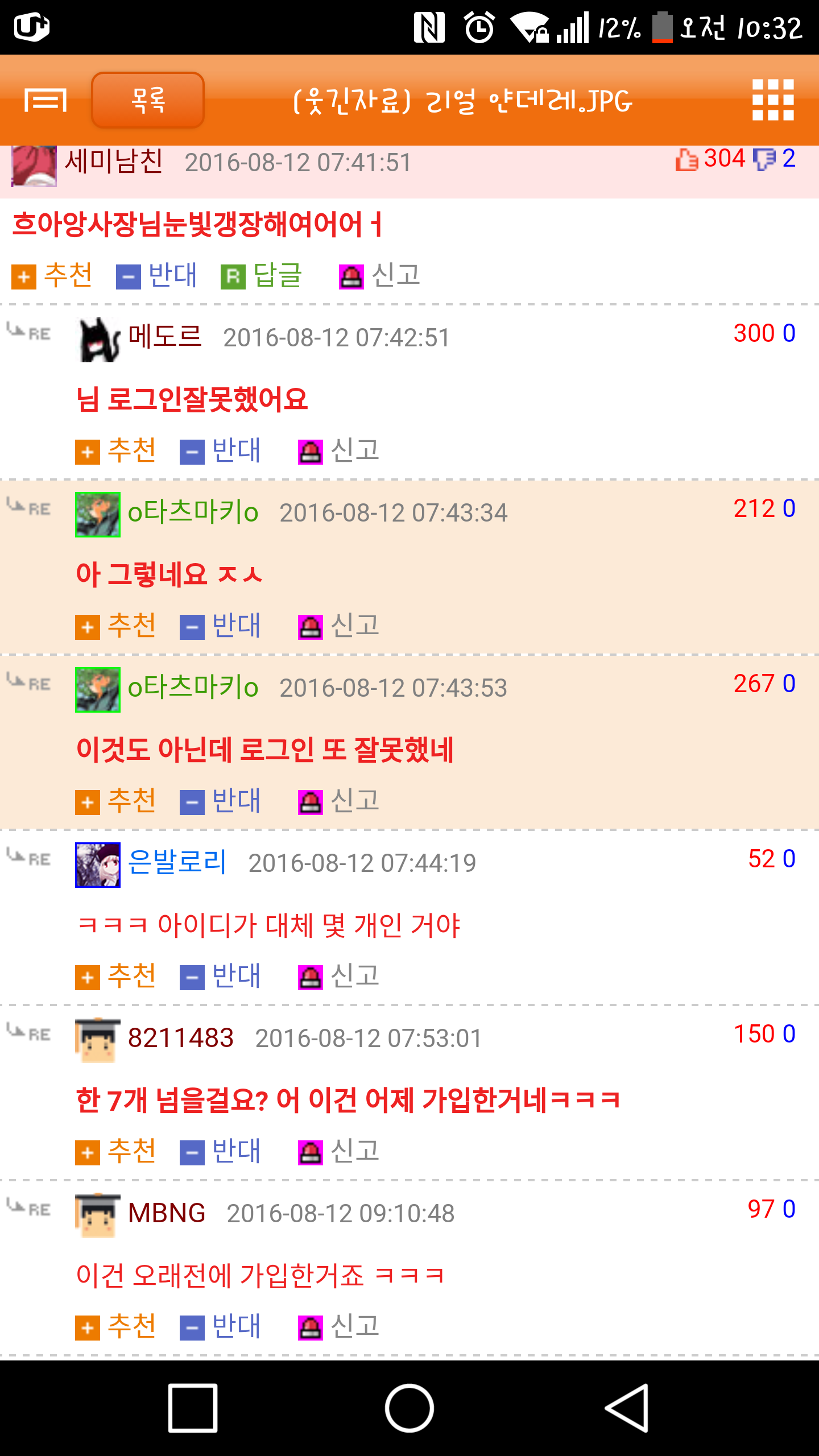Downvote 8211483's reply with 반대
Viewport: 819px width, 1456px height.
(221, 1152)
